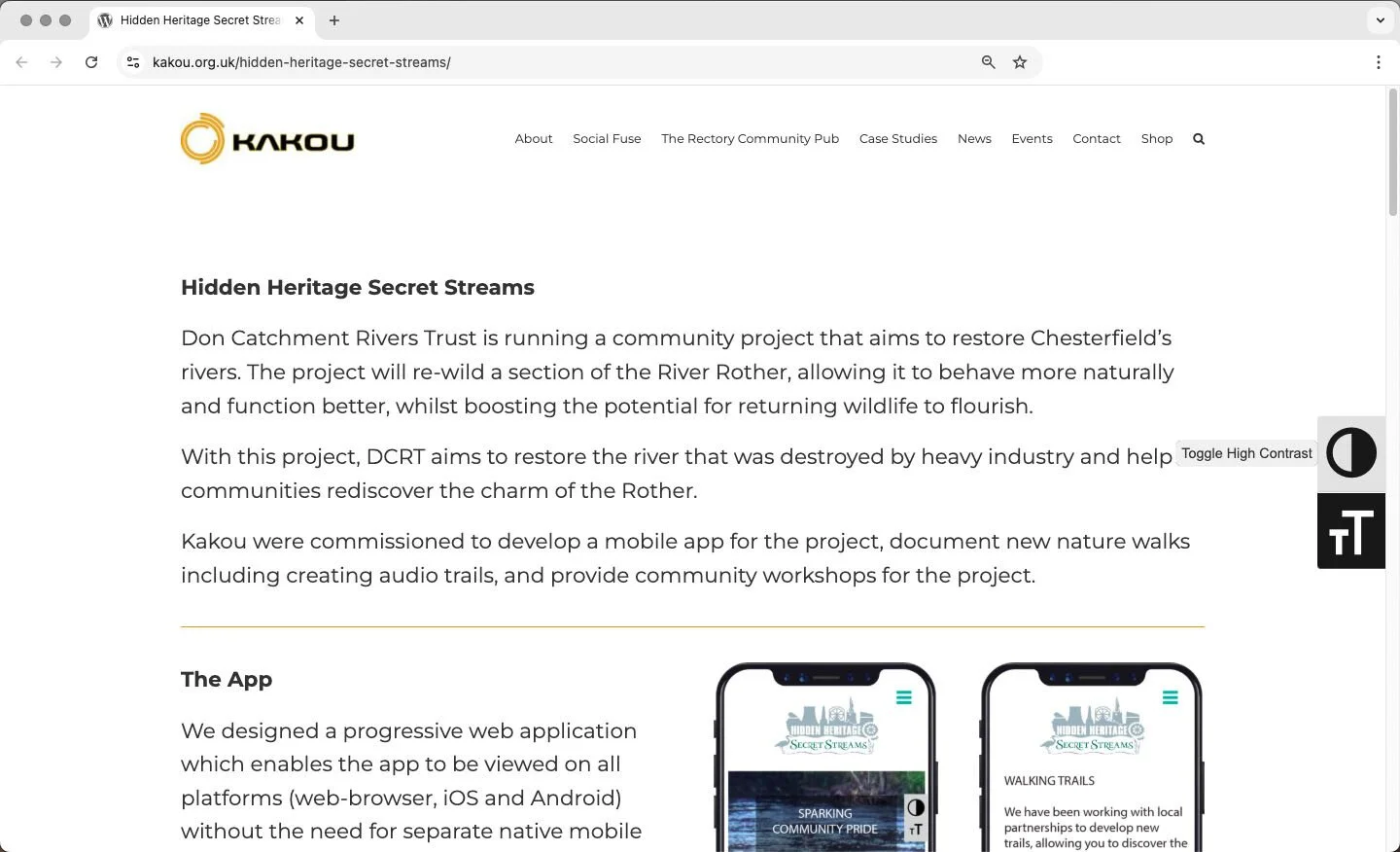Viewport: 1400px width, 852px height.
Task: Click the Hidden Heritage logo in first phone
Action: tap(826, 727)
